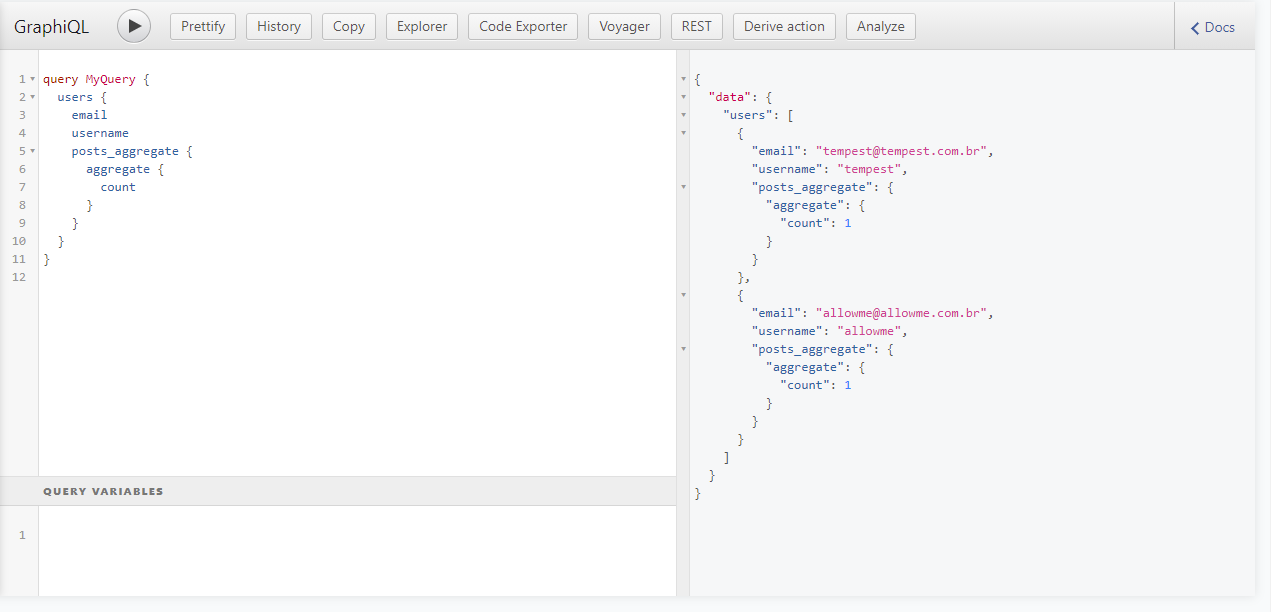The image size is (1271, 612).
Task: Fold the MyQuery block at line 1
Action: click(33, 79)
